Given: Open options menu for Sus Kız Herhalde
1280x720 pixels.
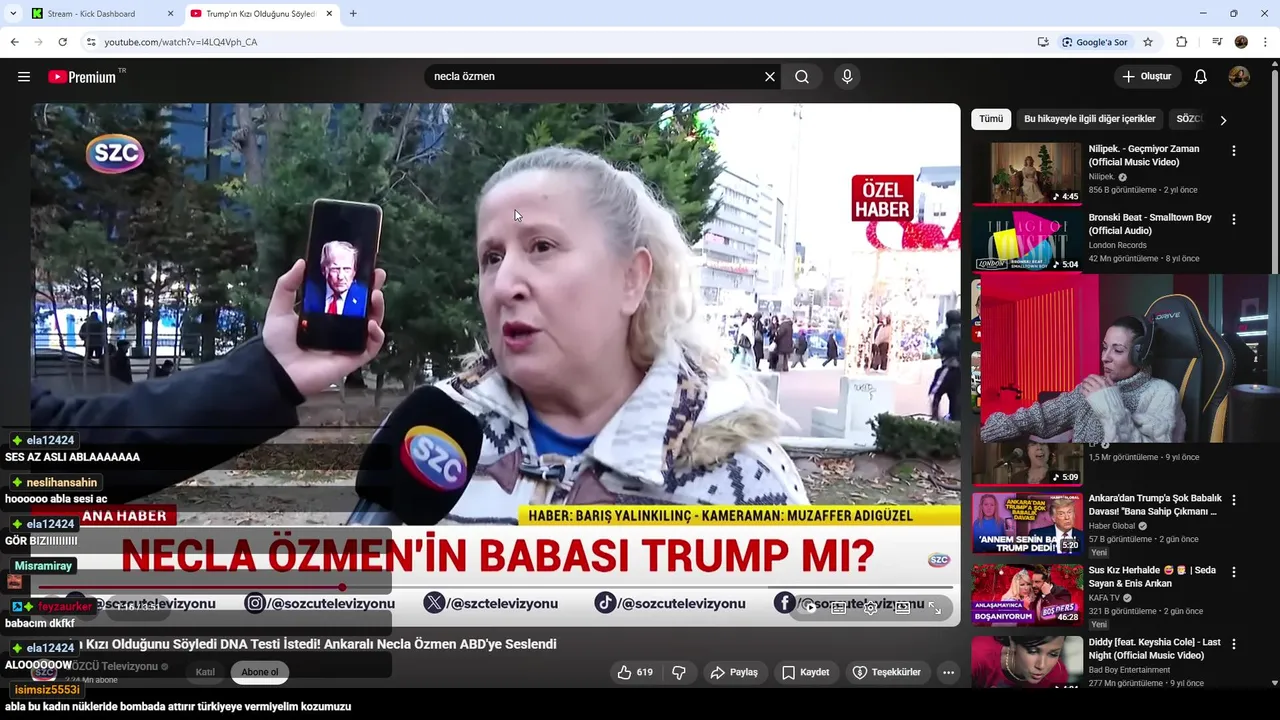Looking at the screenshot, I should (1233, 572).
